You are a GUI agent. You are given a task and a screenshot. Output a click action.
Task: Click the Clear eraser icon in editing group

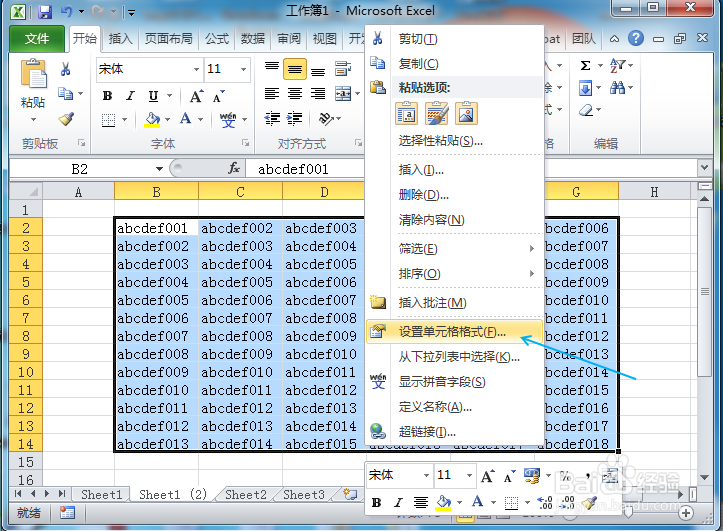[x=586, y=110]
